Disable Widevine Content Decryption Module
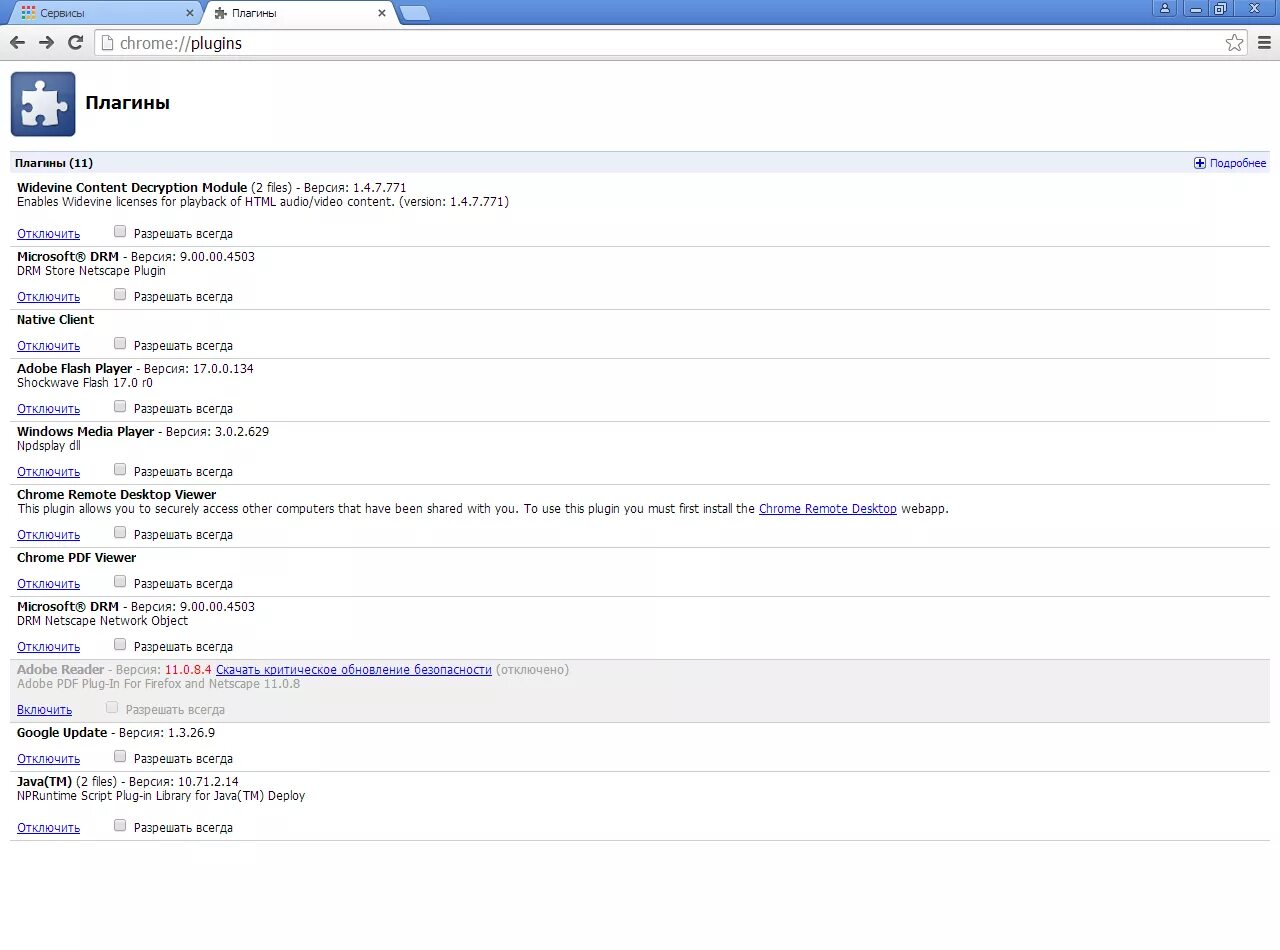The height and width of the screenshot is (950, 1280). [48, 234]
